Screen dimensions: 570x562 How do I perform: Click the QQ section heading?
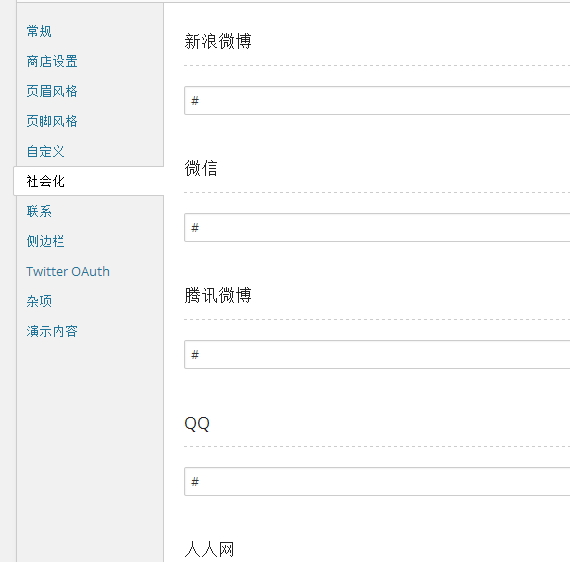[x=197, y=423]
